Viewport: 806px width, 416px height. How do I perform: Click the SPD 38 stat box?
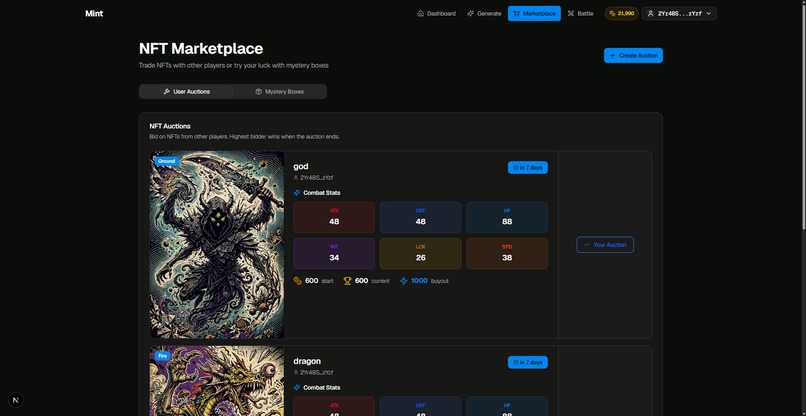[507, 253]
